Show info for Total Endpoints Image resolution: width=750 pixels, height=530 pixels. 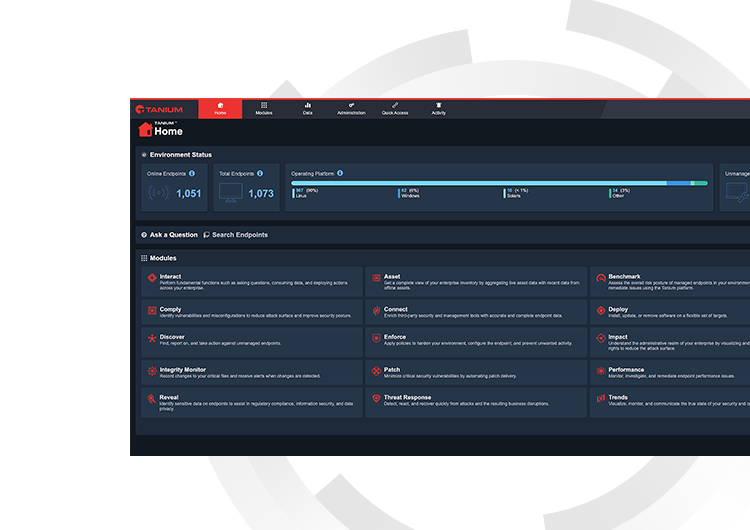pos(260,173)
